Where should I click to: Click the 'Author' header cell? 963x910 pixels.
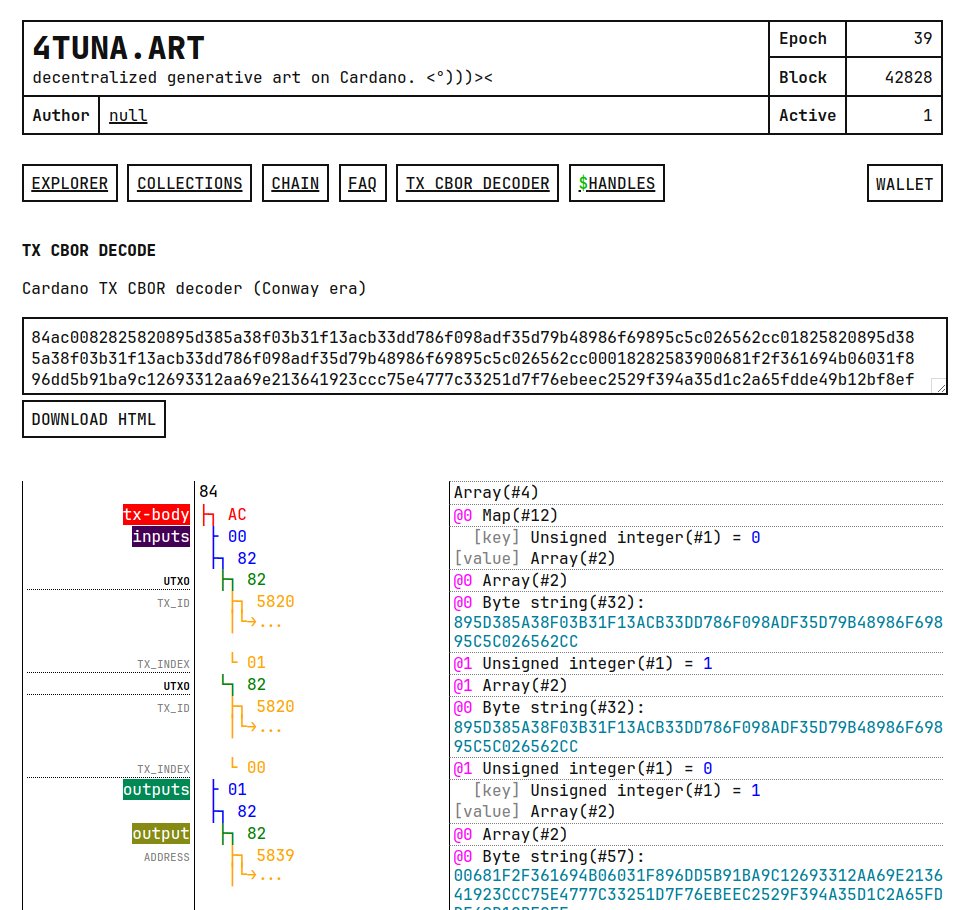click(61, 115)
